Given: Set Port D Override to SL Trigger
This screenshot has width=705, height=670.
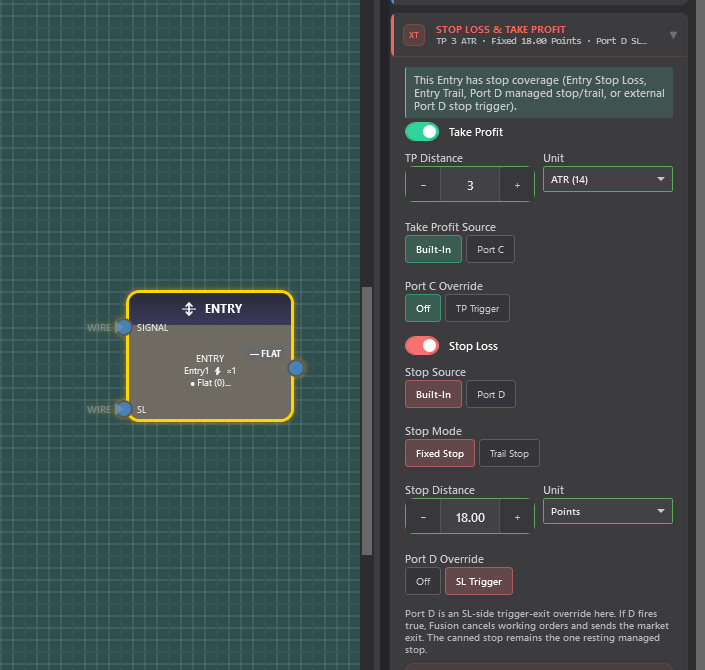Looking at the screenshot, I should pos(478,581).
